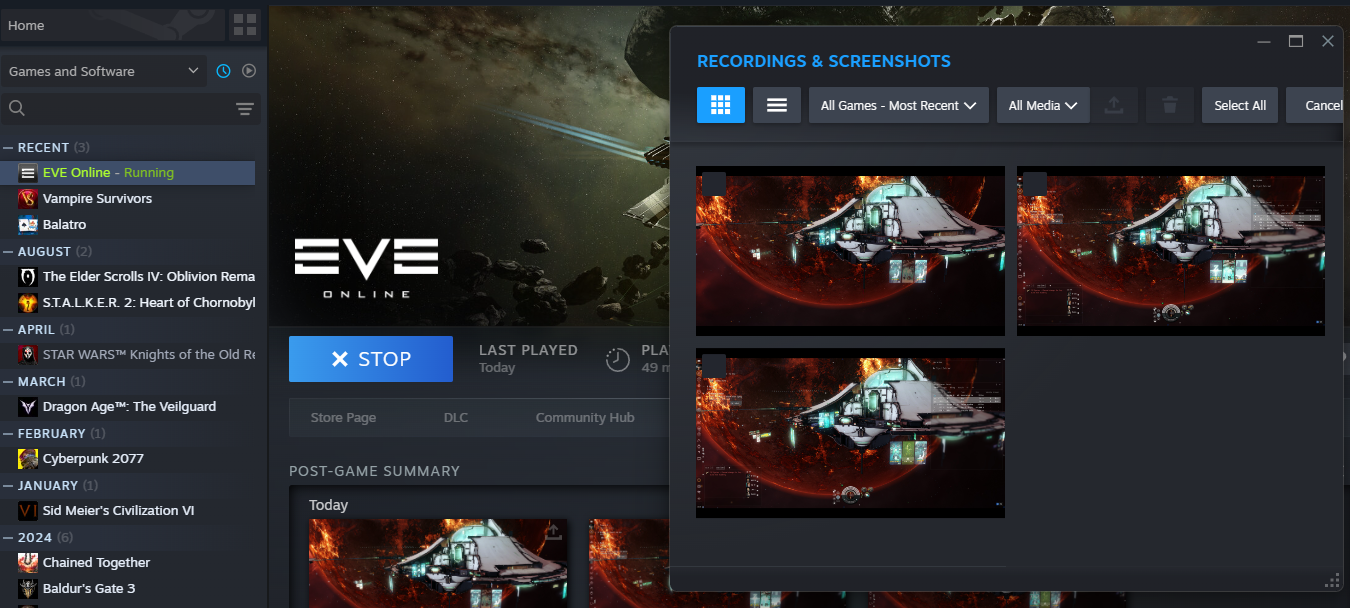Select the Balatro game icon

pyautogui.click(x=28, y=225)
